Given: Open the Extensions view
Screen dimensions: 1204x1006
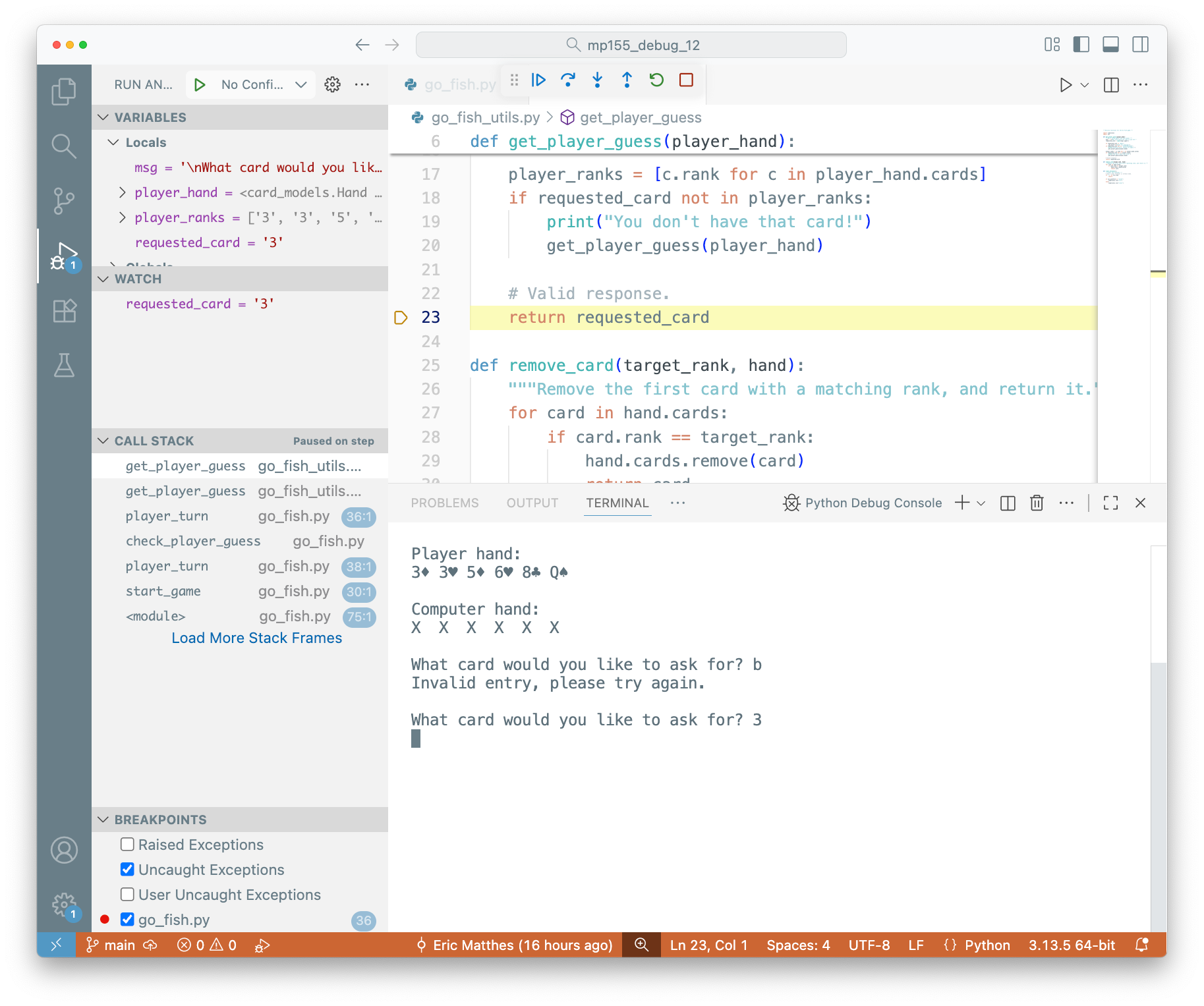Looking at the screenshot, I should click(x=64, y=310).
